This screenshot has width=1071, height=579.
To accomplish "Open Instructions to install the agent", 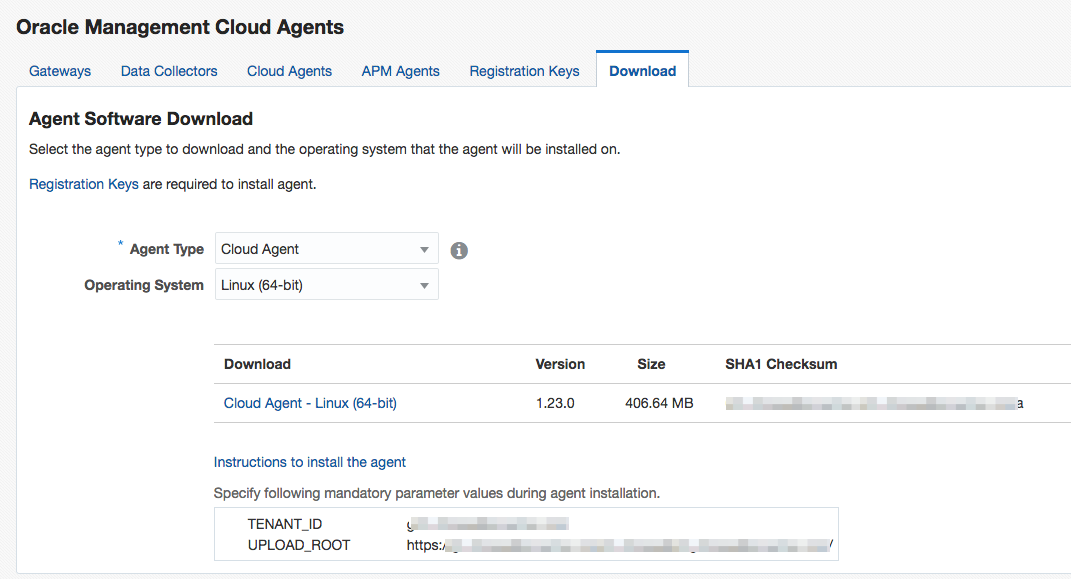I will pos(310,462).
